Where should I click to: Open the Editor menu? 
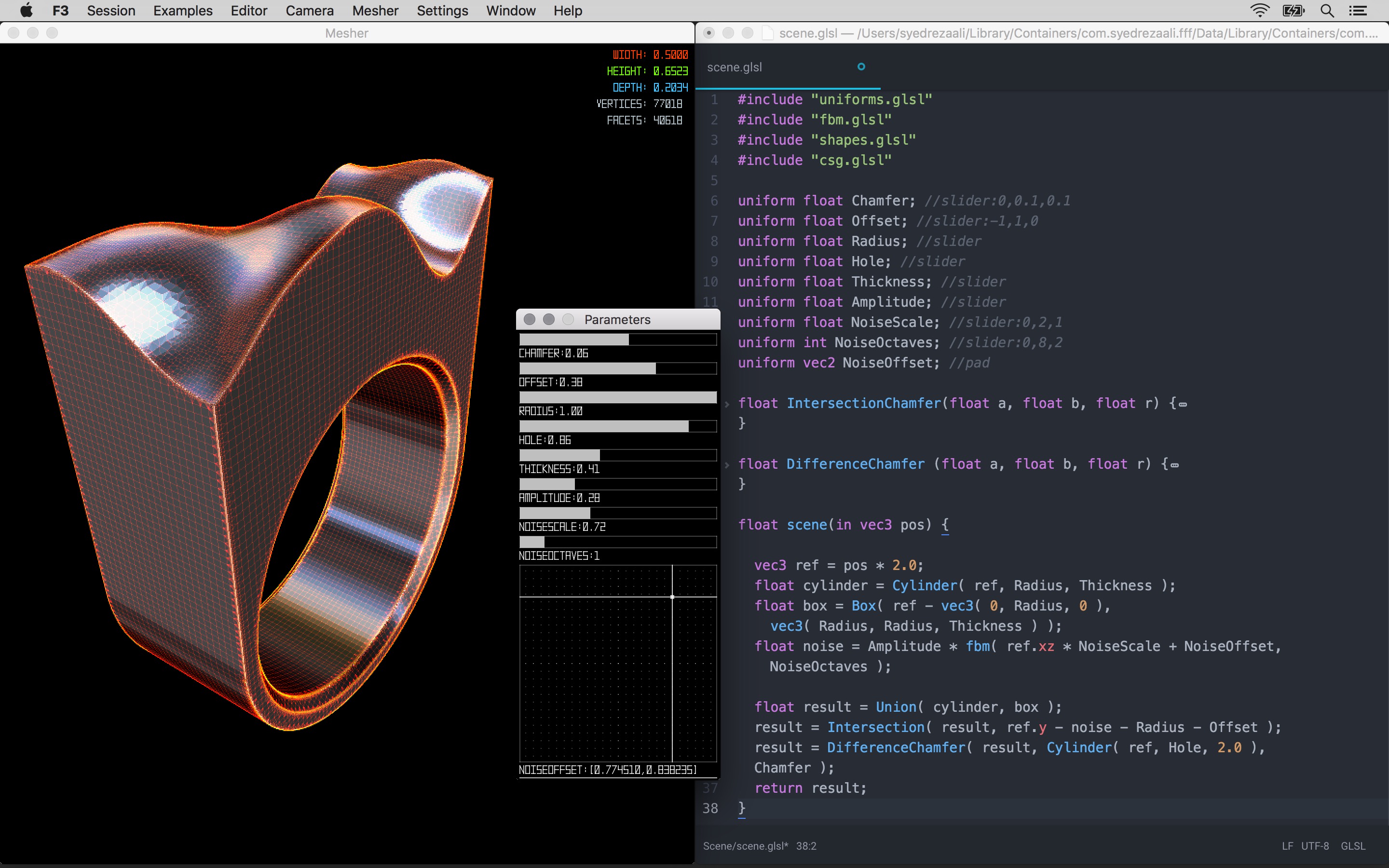coord(249,10)
